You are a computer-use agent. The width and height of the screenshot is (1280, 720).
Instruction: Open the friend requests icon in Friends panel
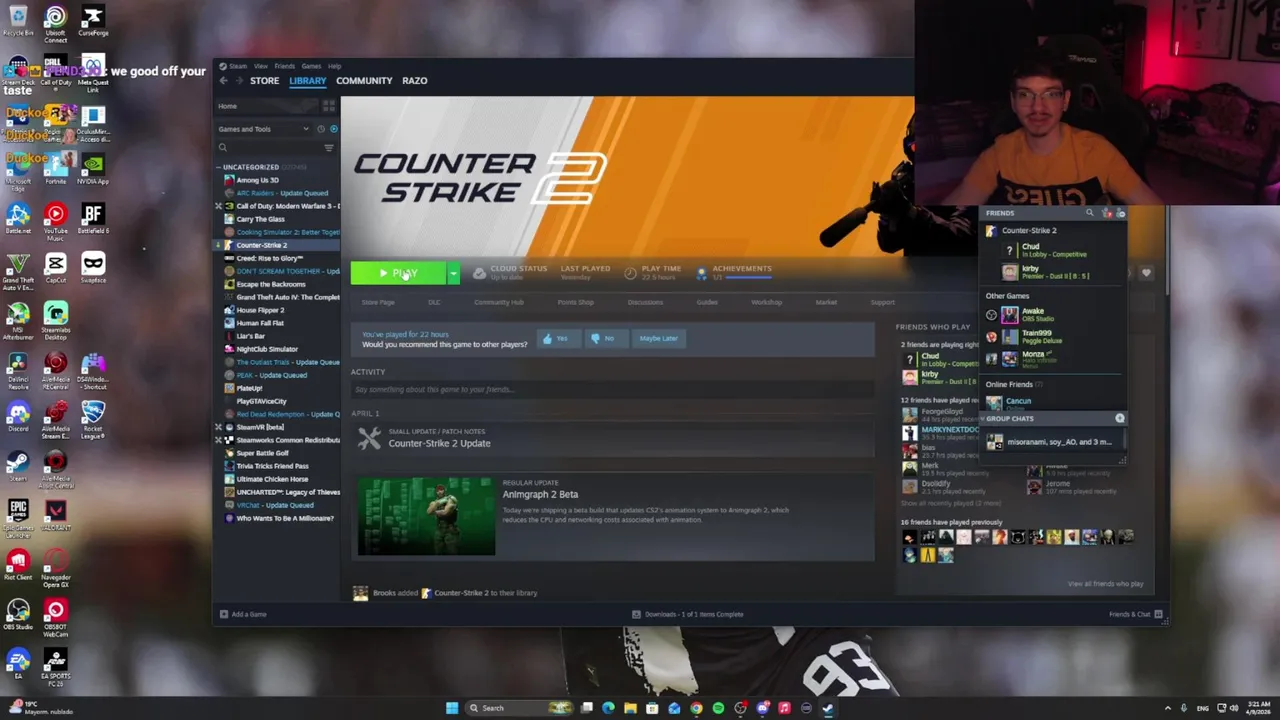1106,213
